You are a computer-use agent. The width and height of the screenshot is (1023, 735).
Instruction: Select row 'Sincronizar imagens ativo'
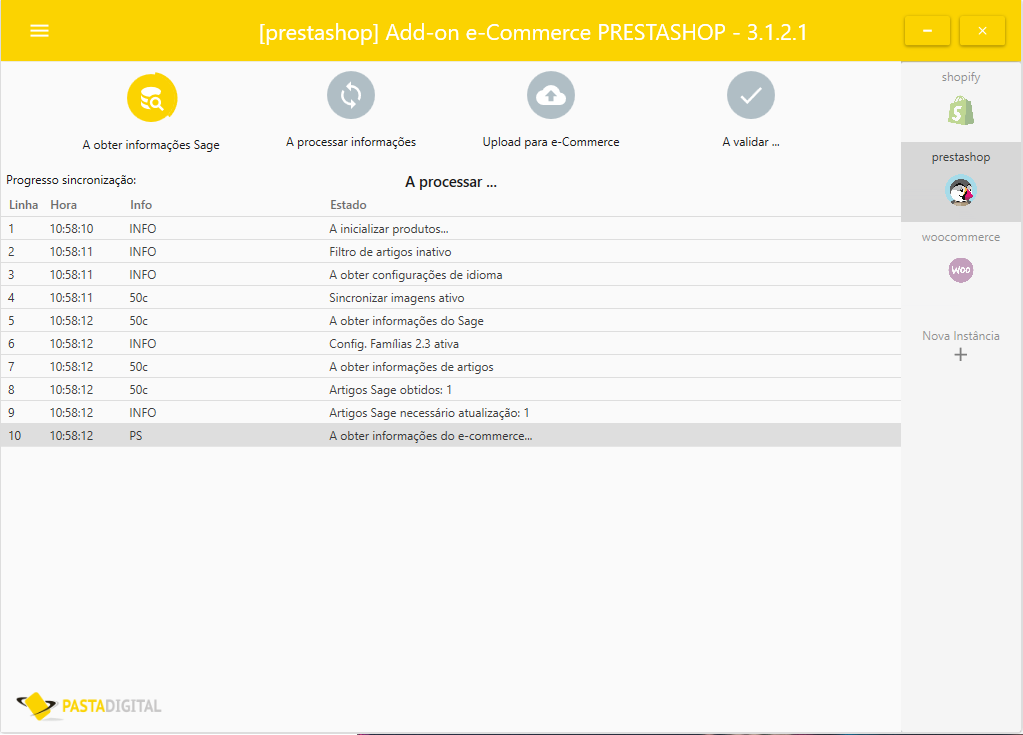pos(451,297)
